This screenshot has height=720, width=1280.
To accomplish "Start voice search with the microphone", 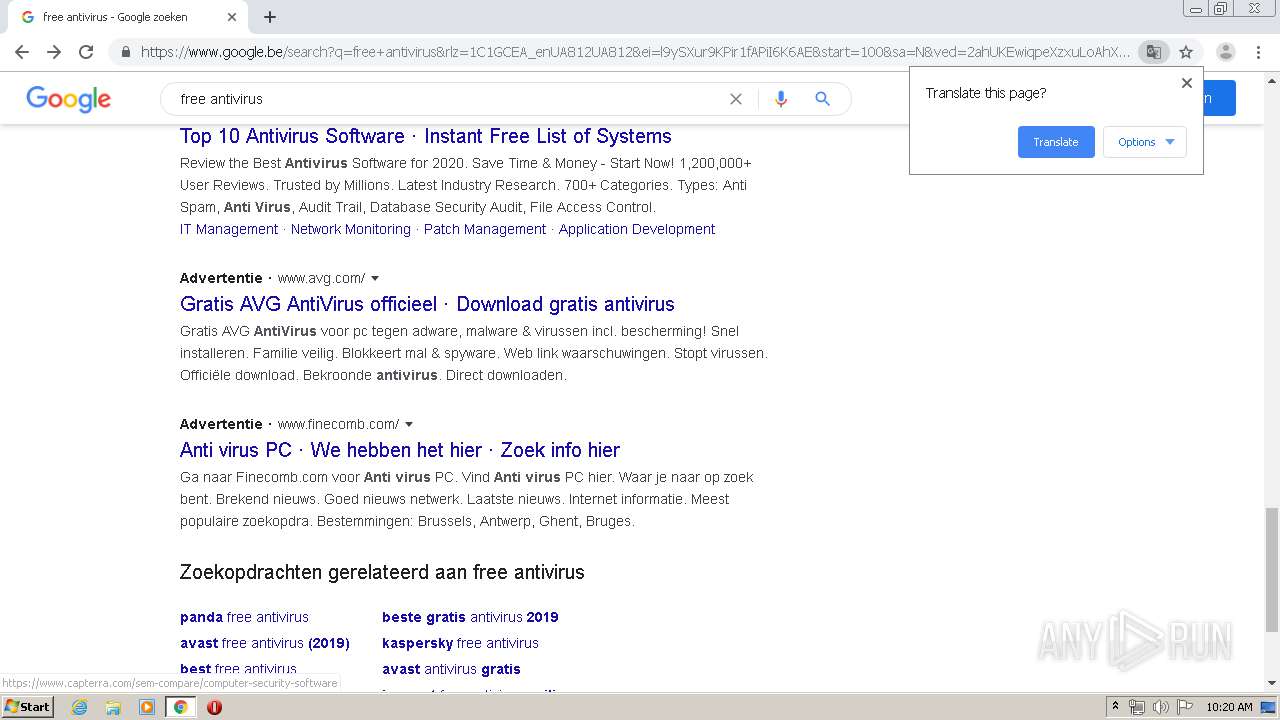I will click(x=781, y=99).
